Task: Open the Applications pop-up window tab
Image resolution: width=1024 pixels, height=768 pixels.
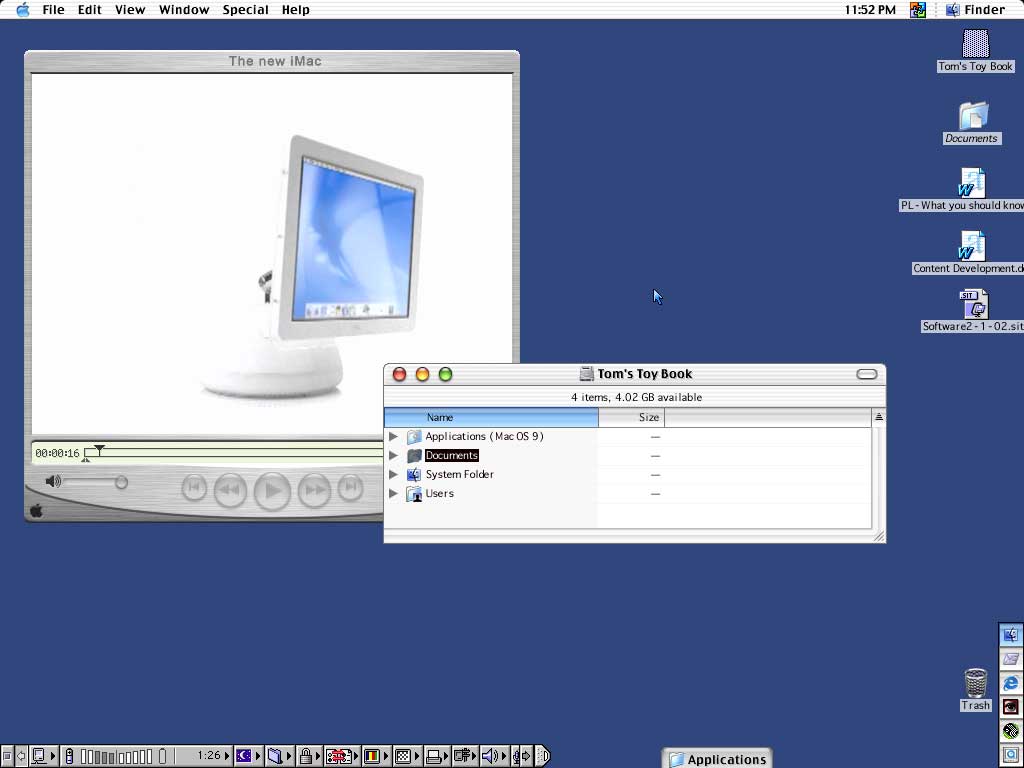Action: coord(717,759)
